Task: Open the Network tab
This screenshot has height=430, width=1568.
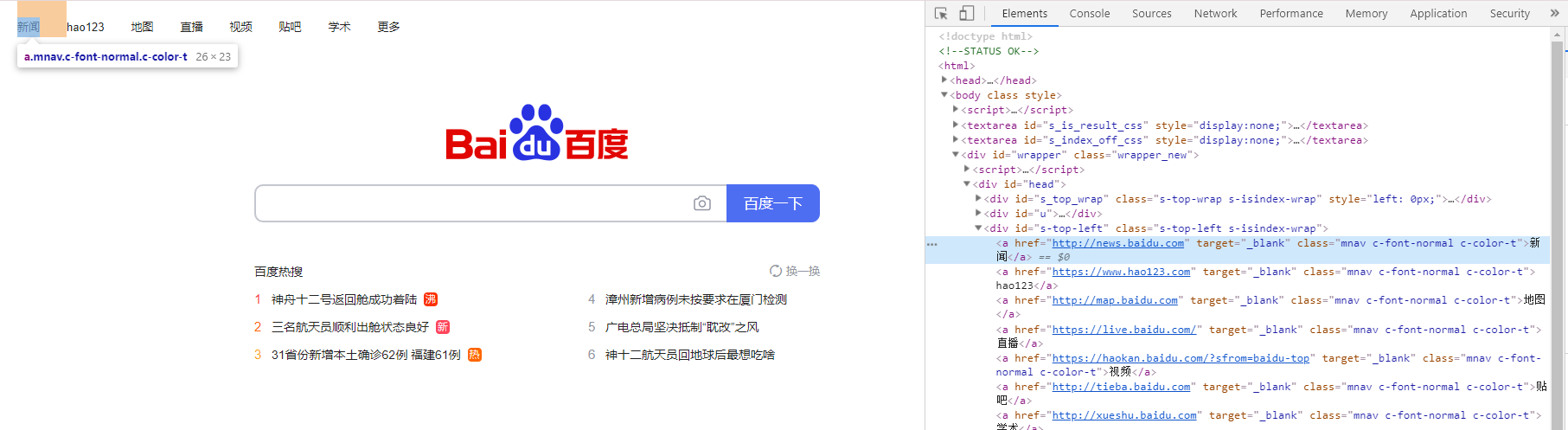Action: (1215, 13)
